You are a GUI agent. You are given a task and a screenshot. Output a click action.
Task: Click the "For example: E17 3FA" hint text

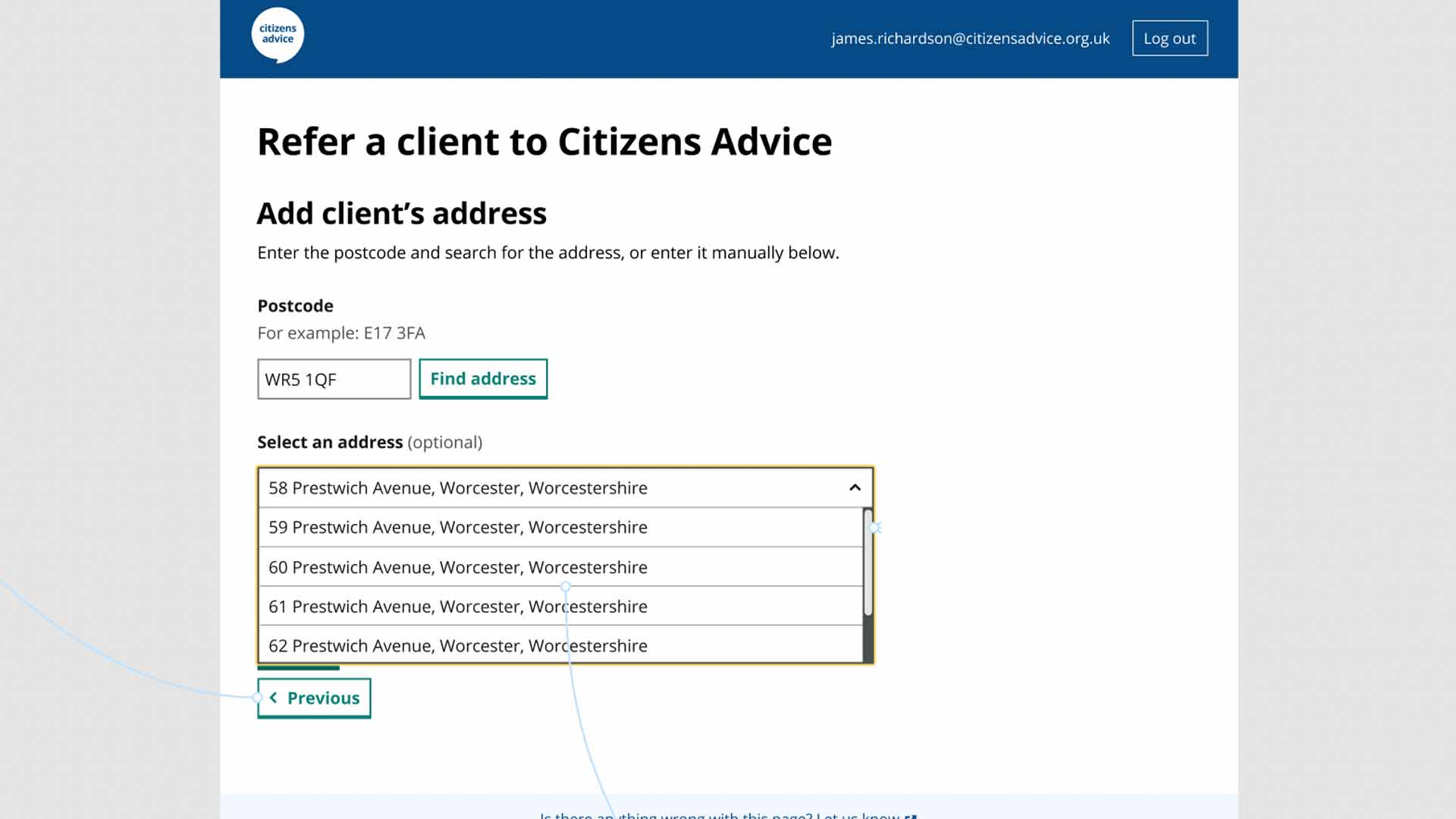point(341,333)
